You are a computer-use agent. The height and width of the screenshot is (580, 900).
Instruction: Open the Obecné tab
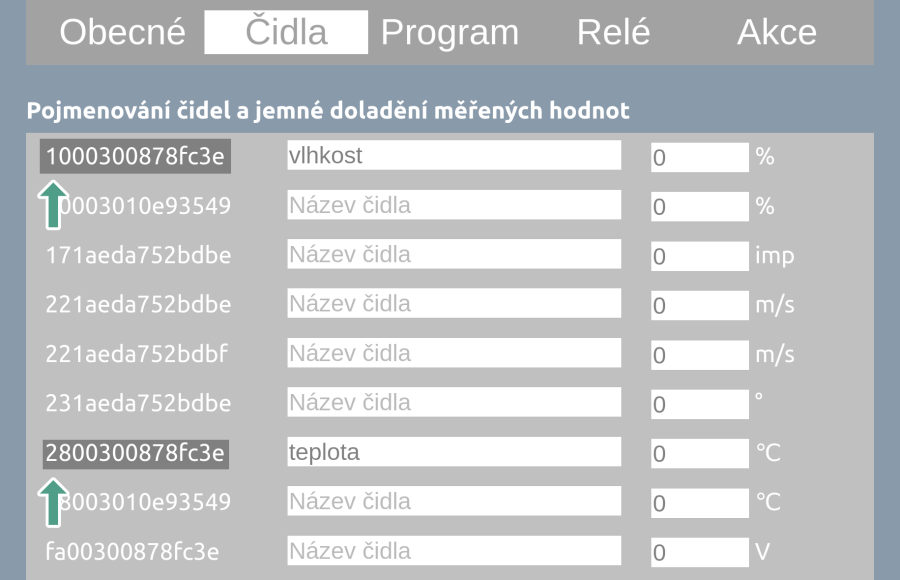(x=123, y=32)
